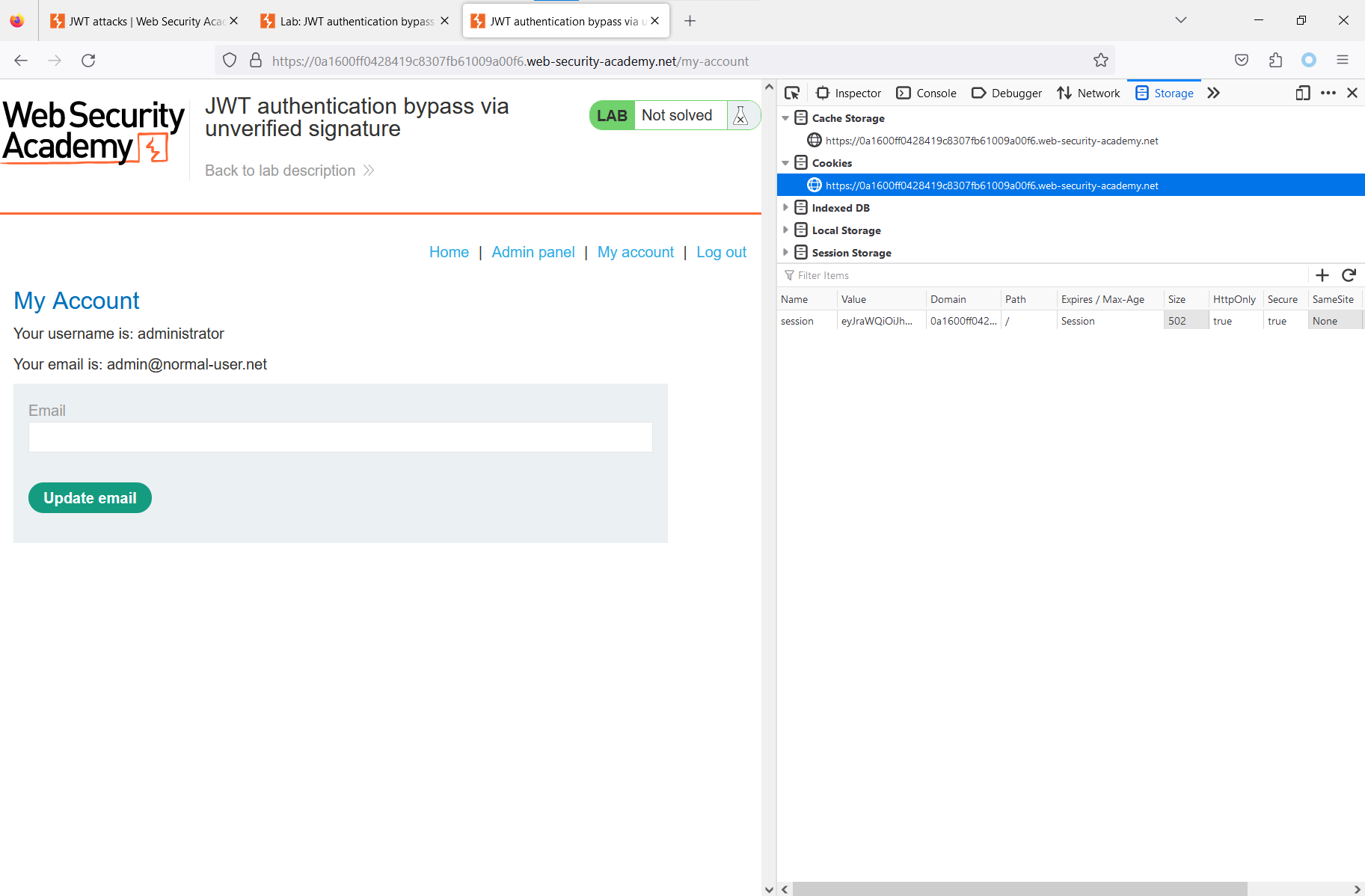Expand the Local Storage tree node
Screen dimensions: 1365x896
click(x=785, y=230)
